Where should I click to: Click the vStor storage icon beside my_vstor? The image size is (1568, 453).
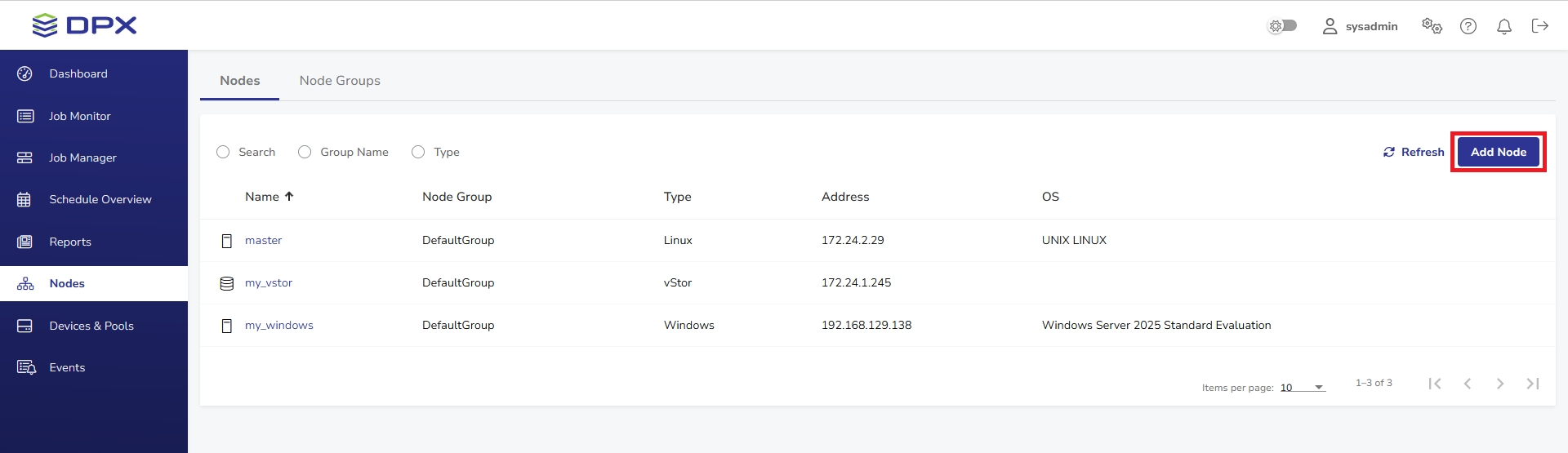tap(227, 283)
